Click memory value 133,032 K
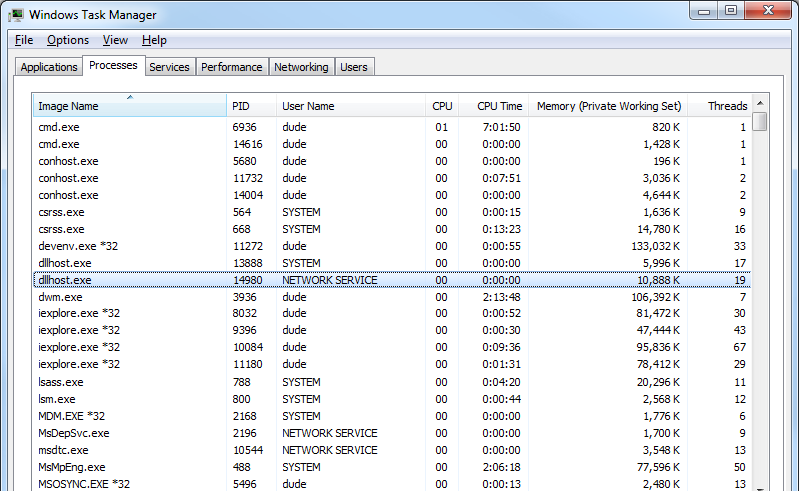Image resolution: width=800 pixels, height=491 pixels. [x=656, y=246]
